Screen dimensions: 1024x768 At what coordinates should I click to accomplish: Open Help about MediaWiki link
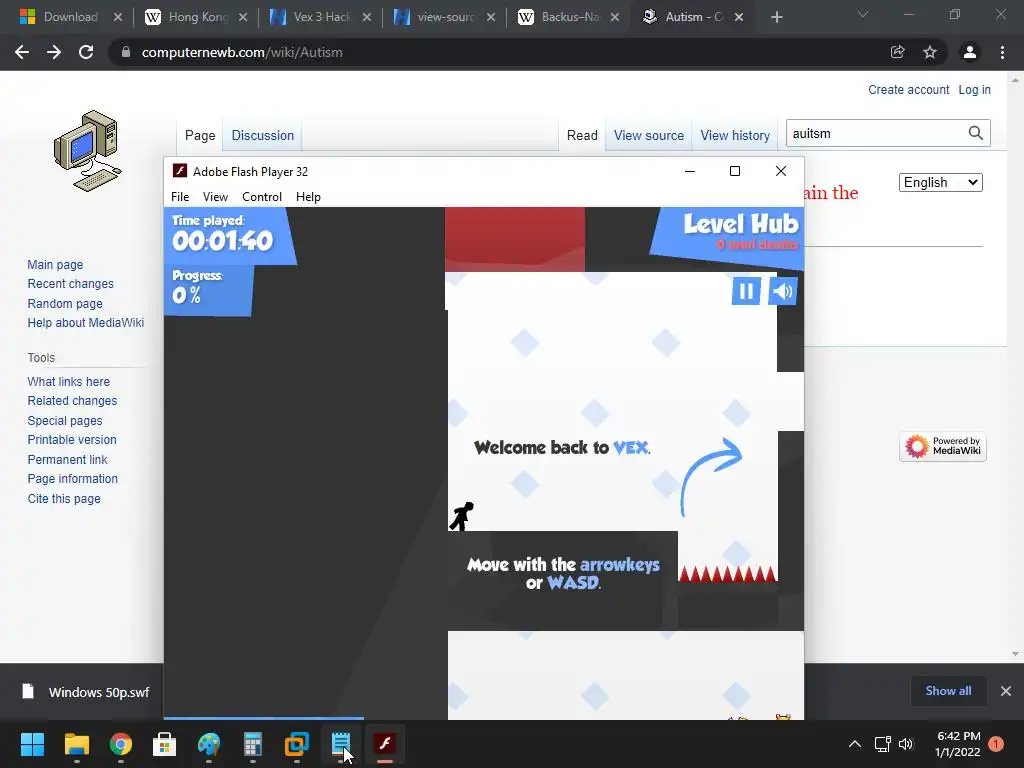click(86, 323)
